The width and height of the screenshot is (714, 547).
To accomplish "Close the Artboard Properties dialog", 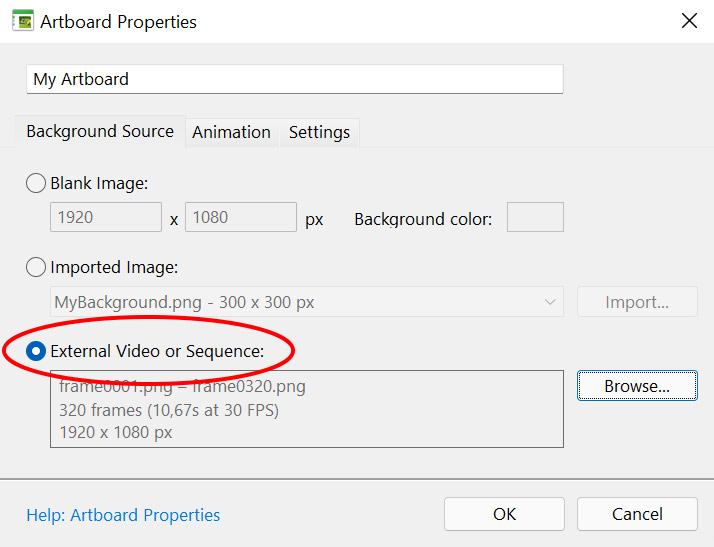I will click(x=689, y=21).
